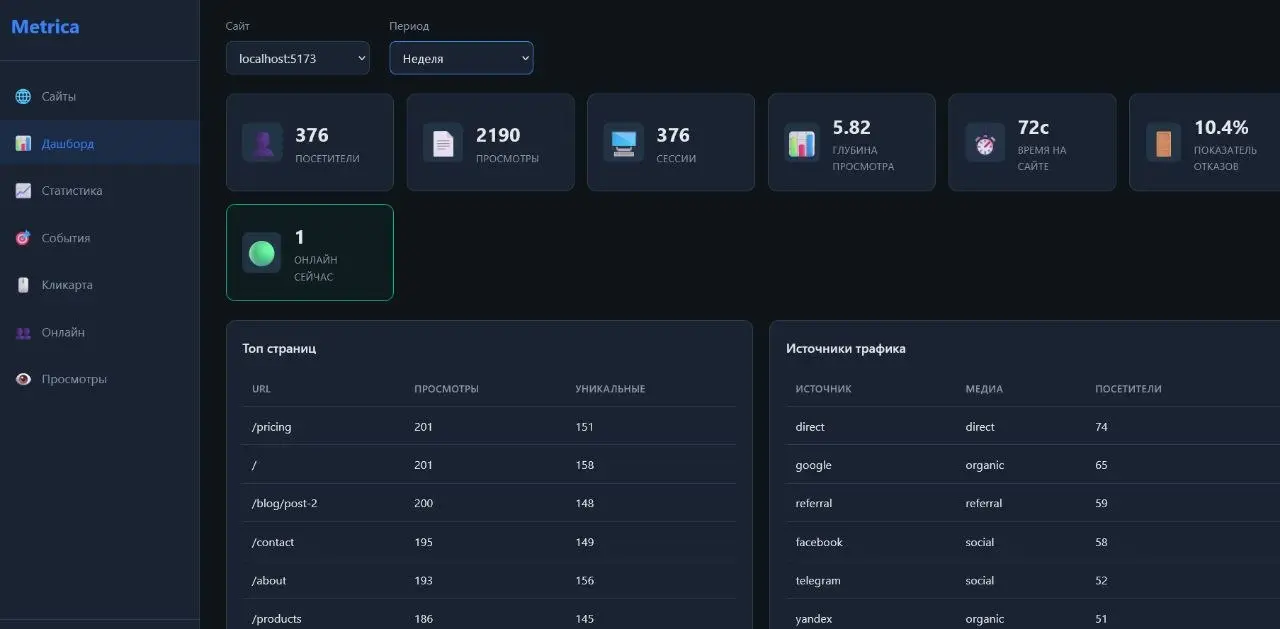
Task: Open the Онлайн sidebar section
Action: 100,332
